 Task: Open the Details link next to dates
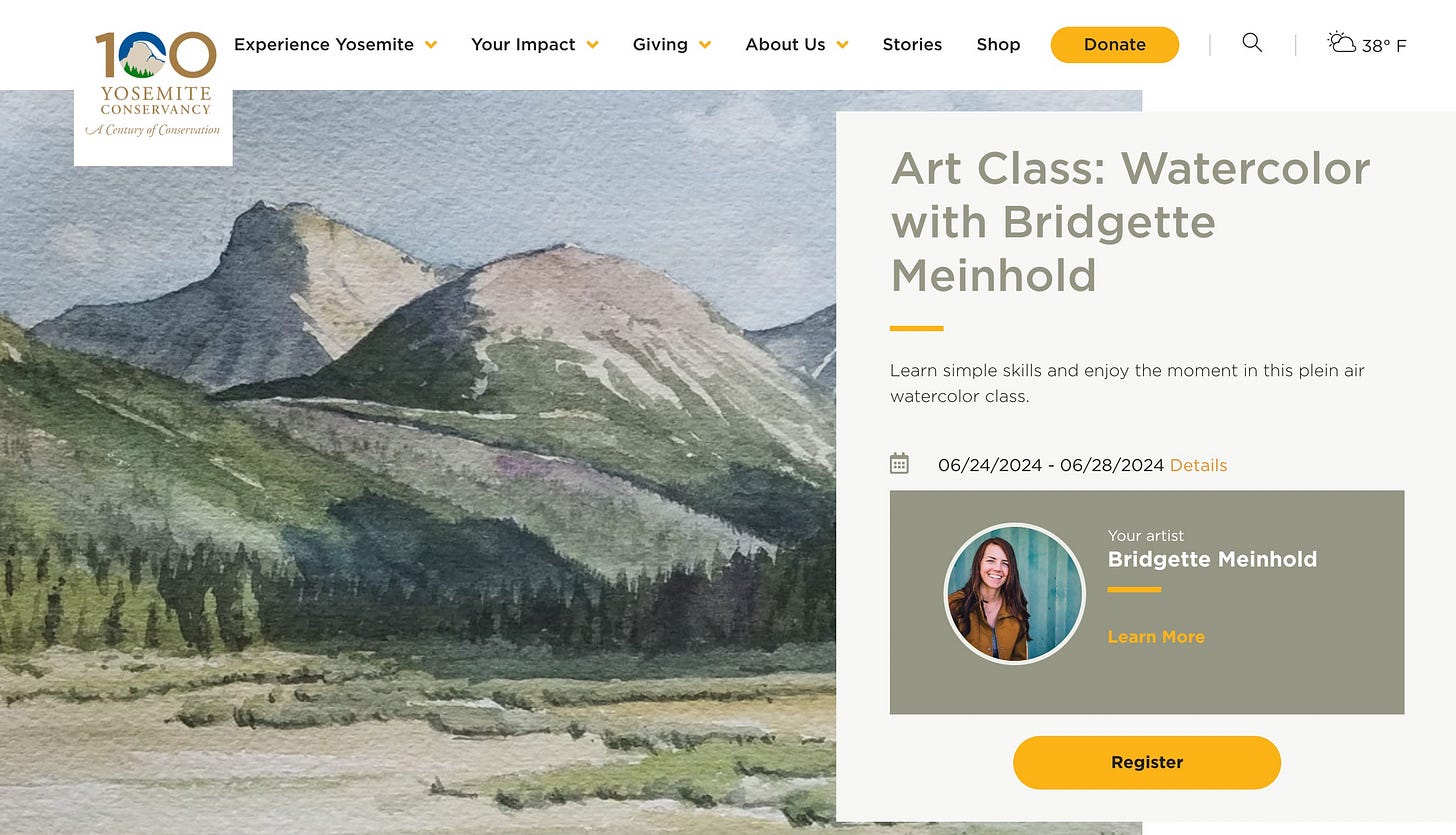(x=1198, y=465)
